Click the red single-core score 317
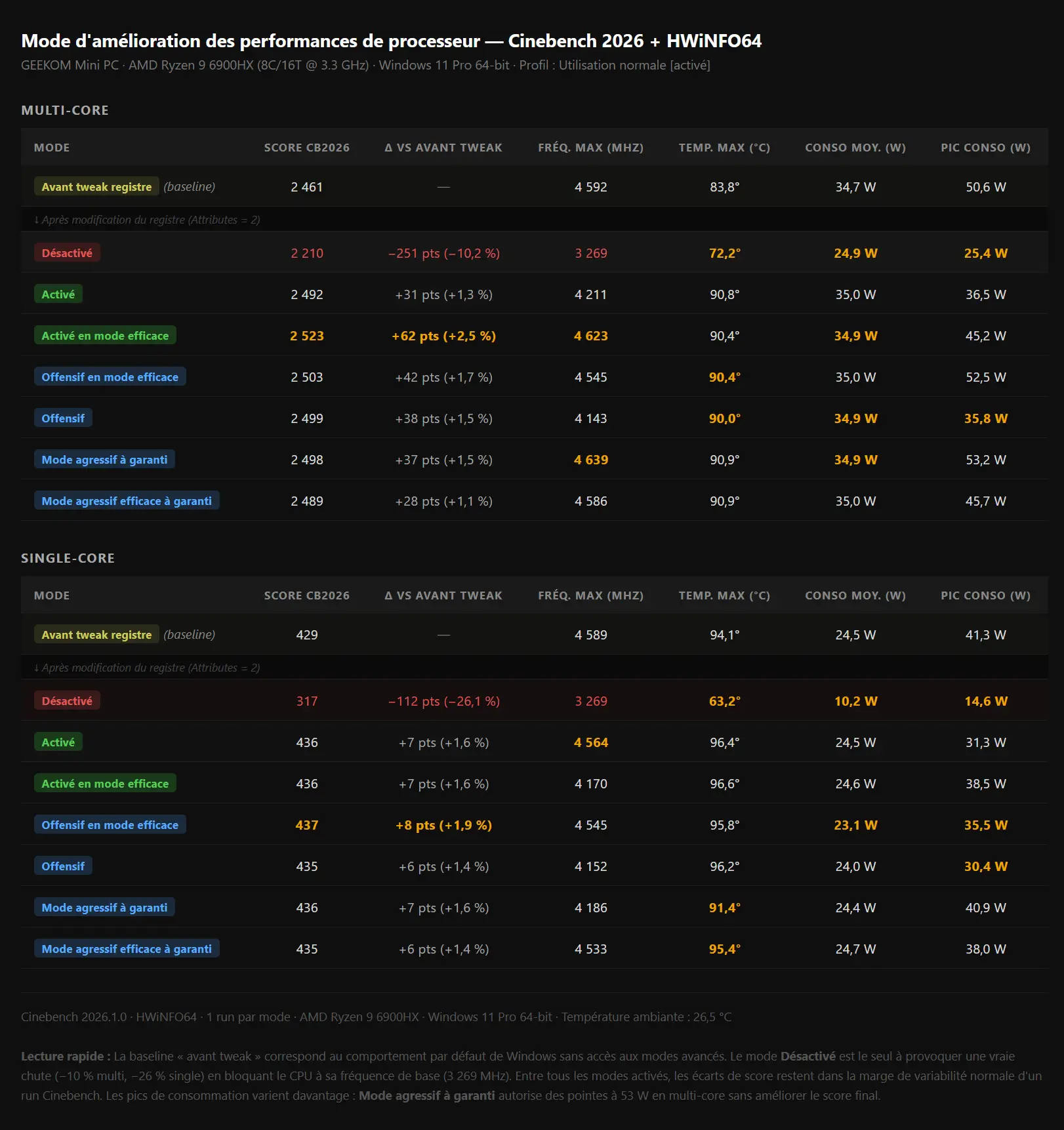1064x1130 pixels. coord(307,701)
